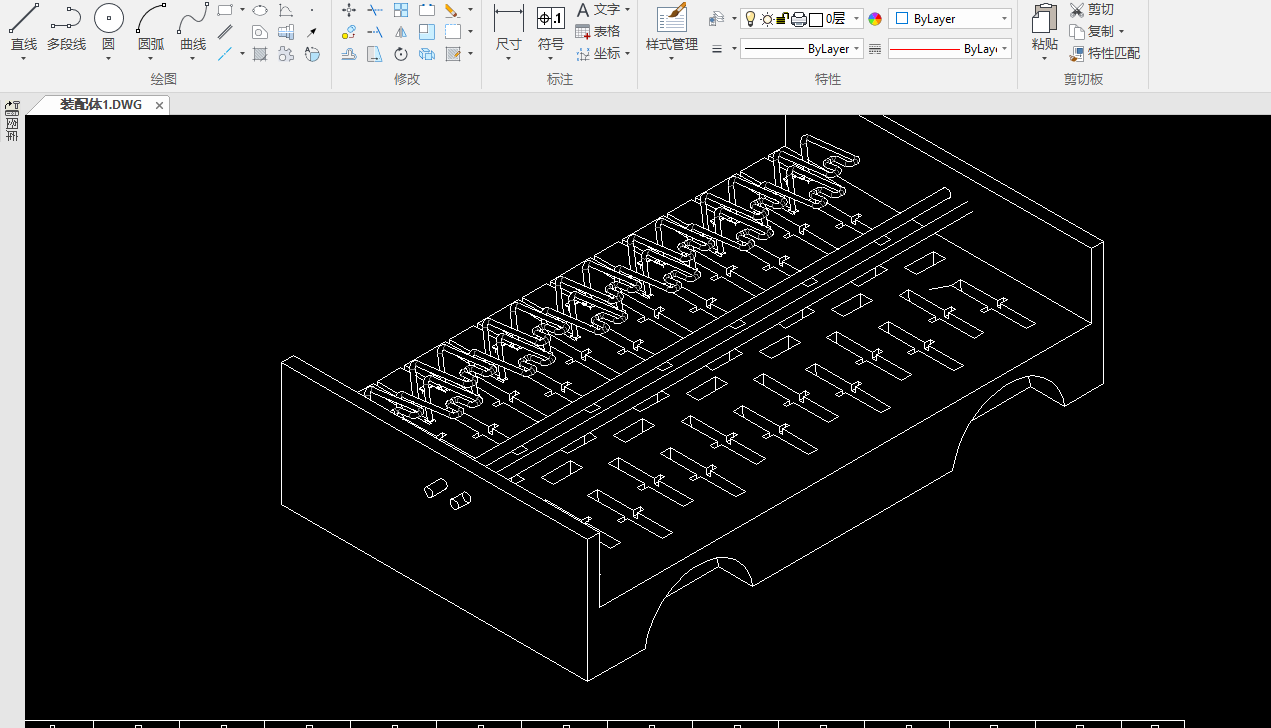Select the 多段线 (Polyline) tool
The height and width of the screenshot is (728, 1271).
point(66,19)
